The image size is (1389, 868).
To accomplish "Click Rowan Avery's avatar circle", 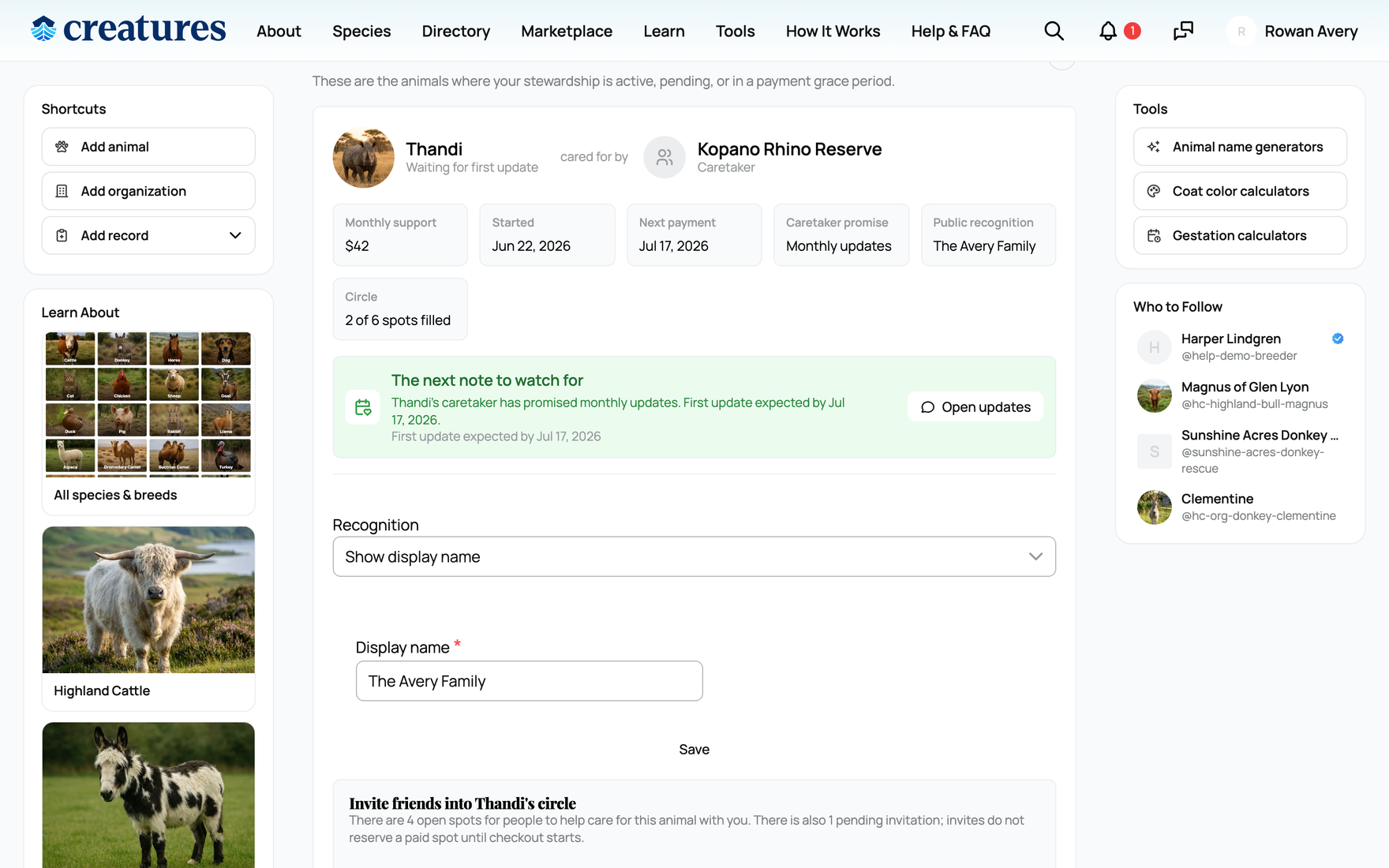I will (1241, 31).
